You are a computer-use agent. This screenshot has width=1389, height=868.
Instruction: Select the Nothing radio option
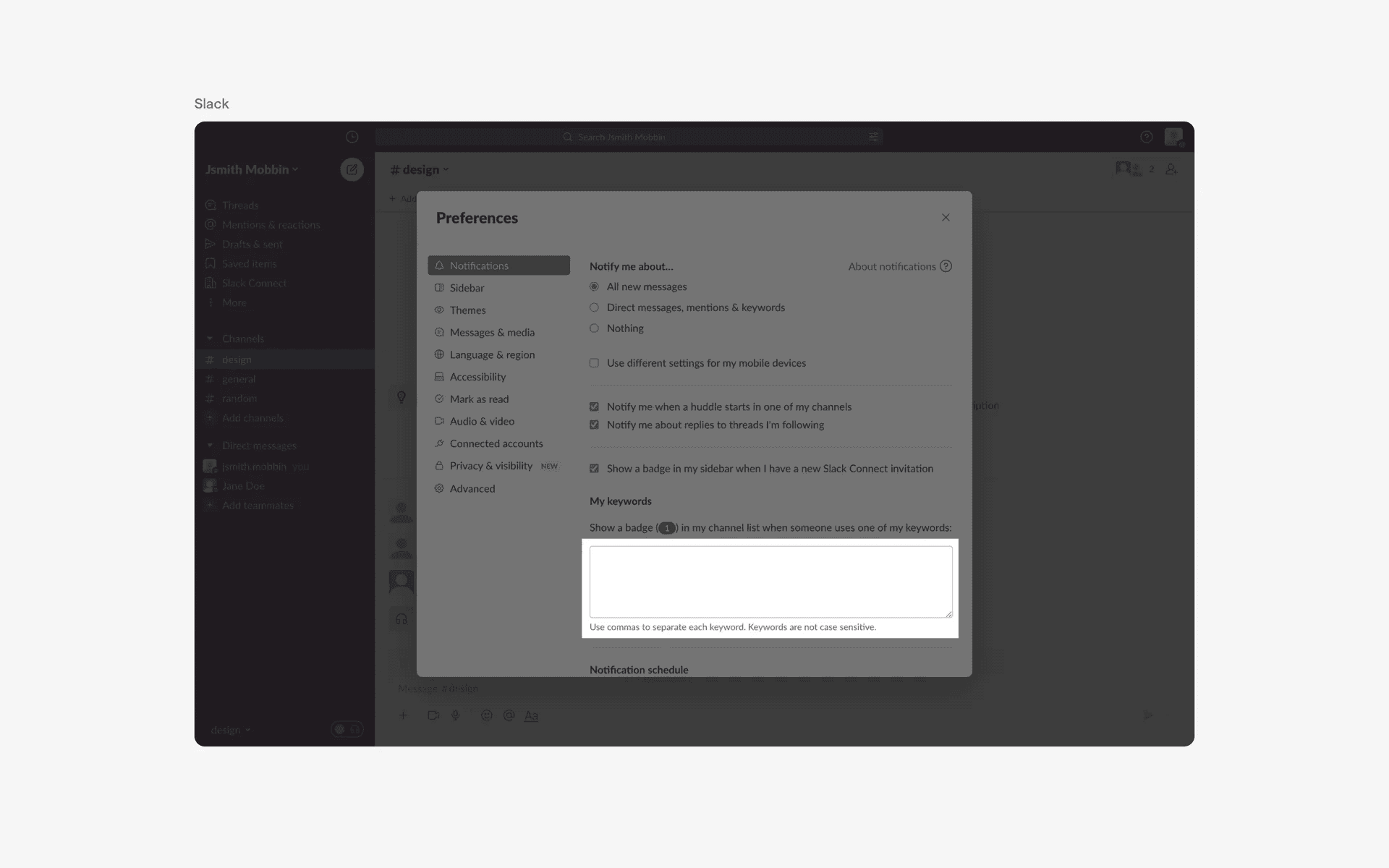tap(594, 328)
